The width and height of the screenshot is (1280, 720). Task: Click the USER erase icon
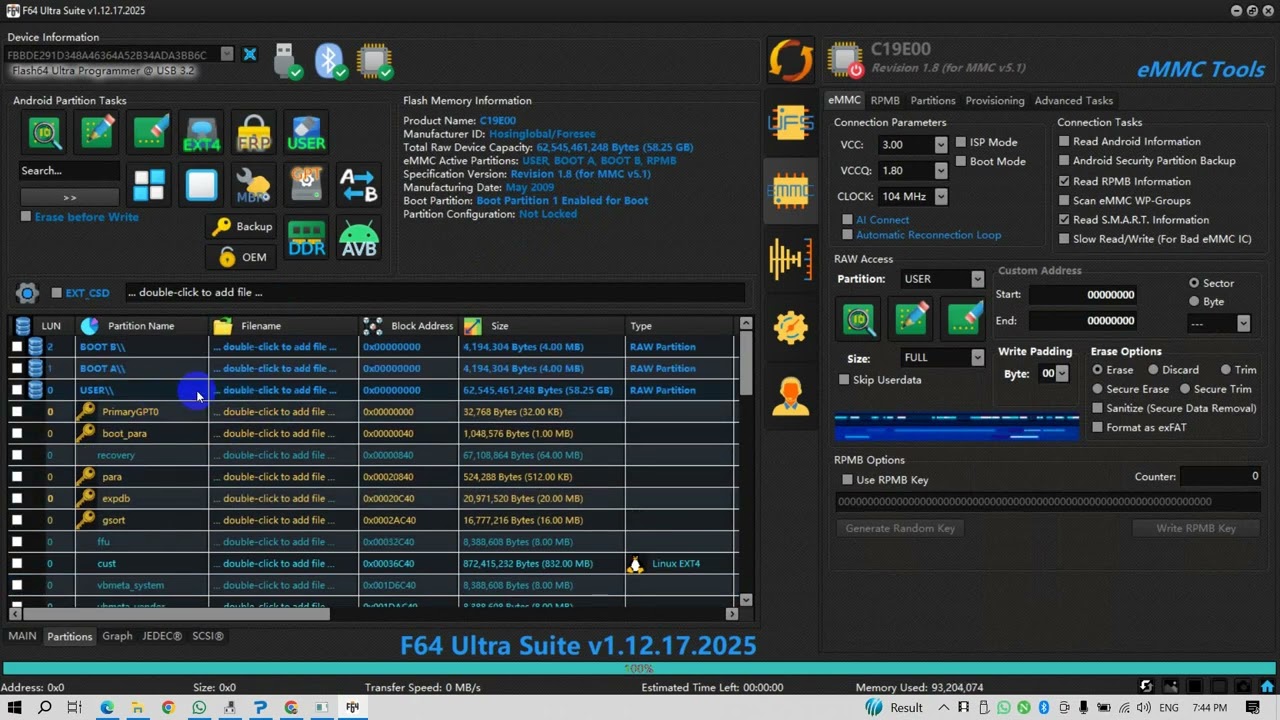coord(306,133)
